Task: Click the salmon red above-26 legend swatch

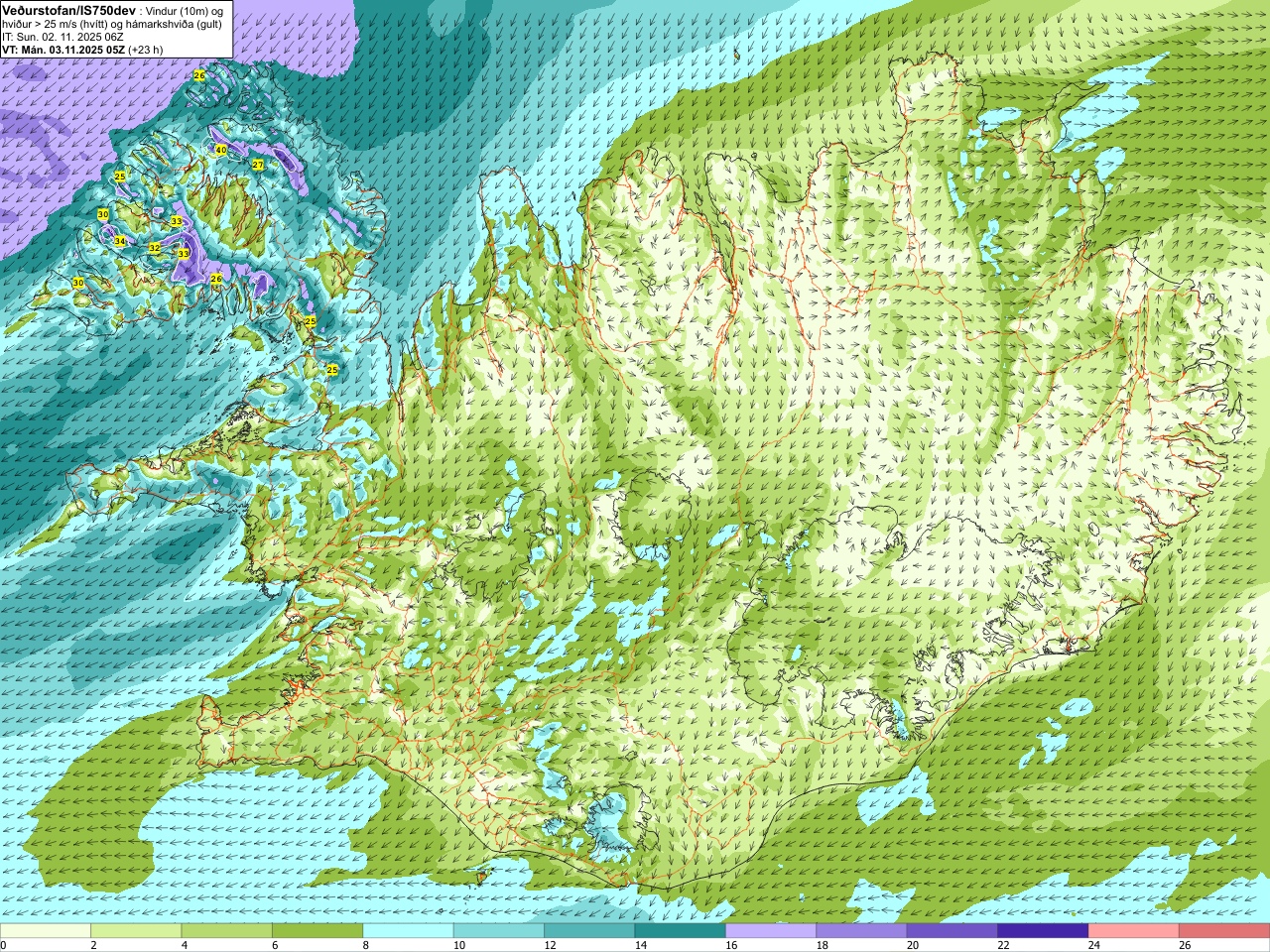Action: click(x=1224, y=931)
